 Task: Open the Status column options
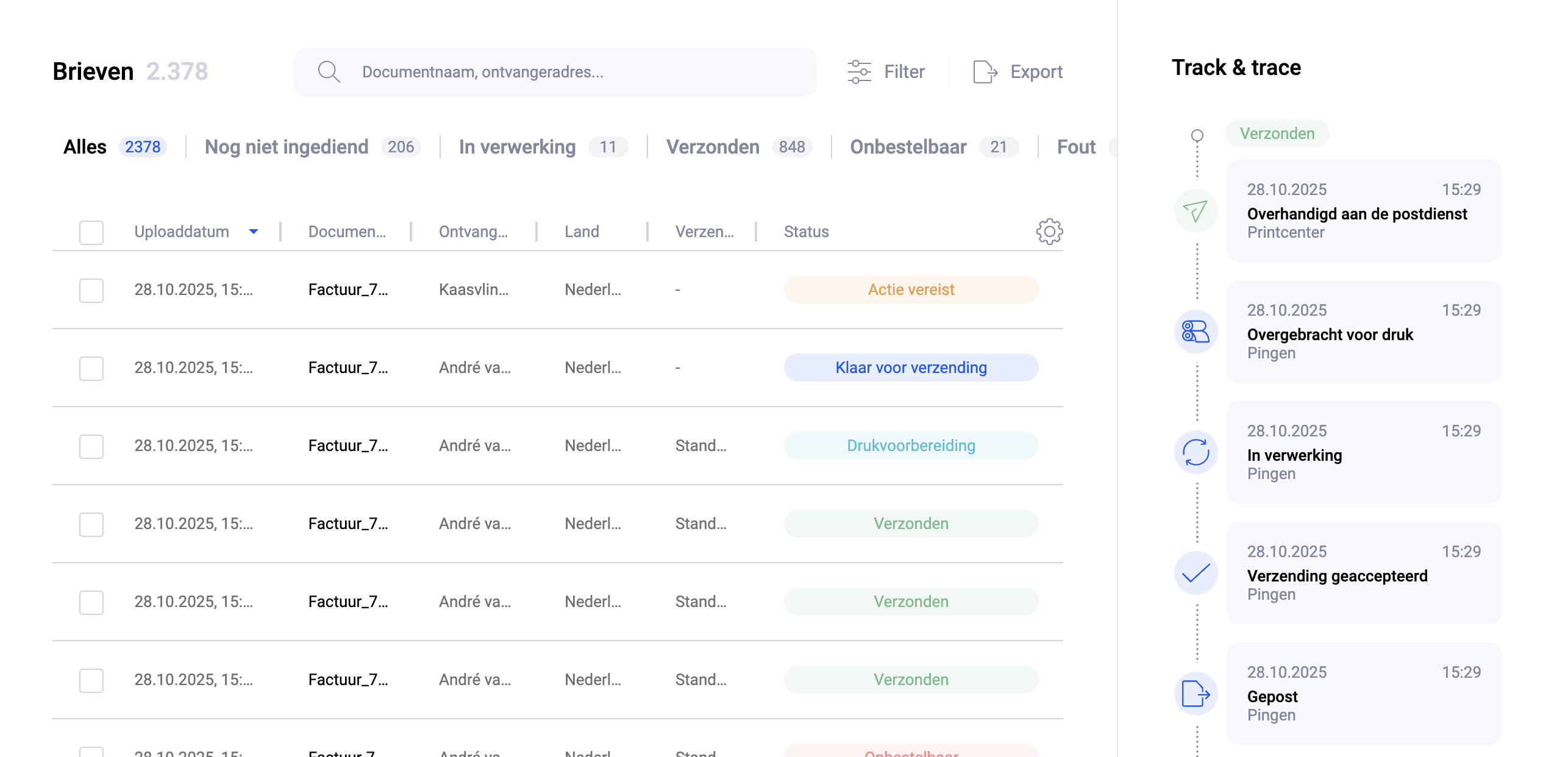806,232
